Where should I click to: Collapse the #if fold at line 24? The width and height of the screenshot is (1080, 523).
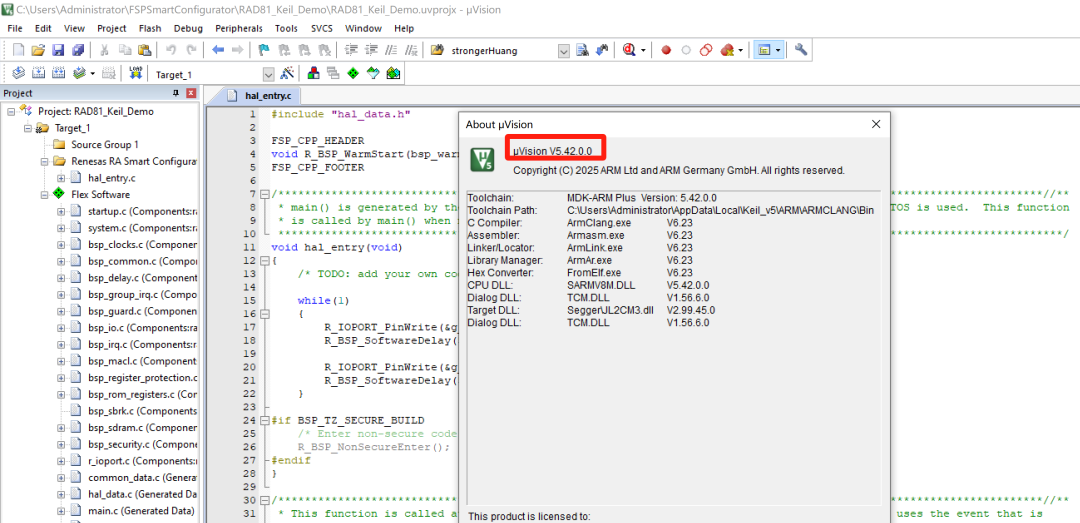pyautogui.click(x=264, y=420)
